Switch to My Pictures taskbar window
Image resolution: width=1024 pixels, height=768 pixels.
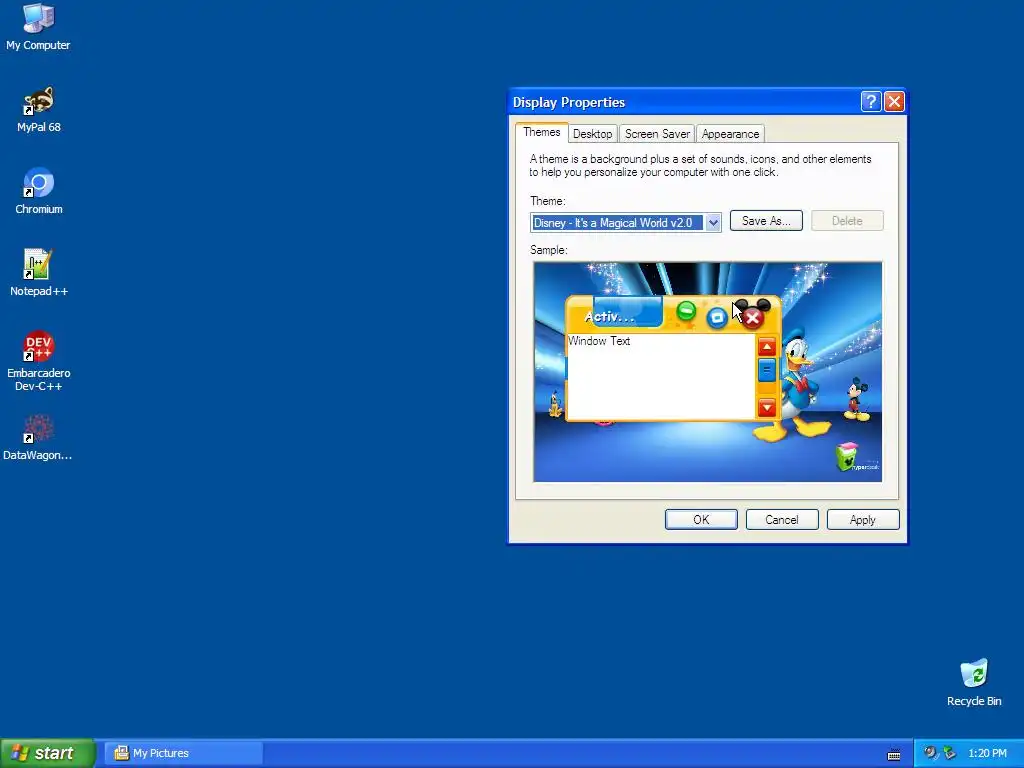click(x=184, y=753)
